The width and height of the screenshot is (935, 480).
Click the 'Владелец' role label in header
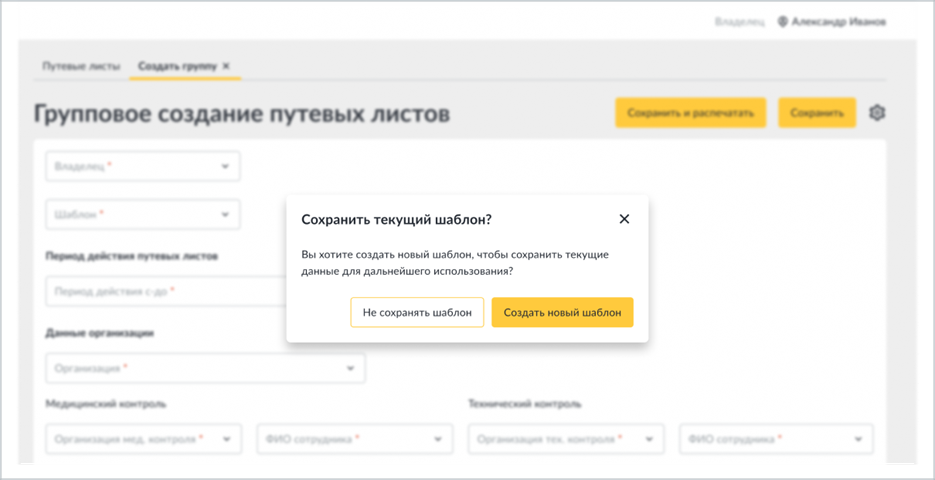tap(739, 22)
